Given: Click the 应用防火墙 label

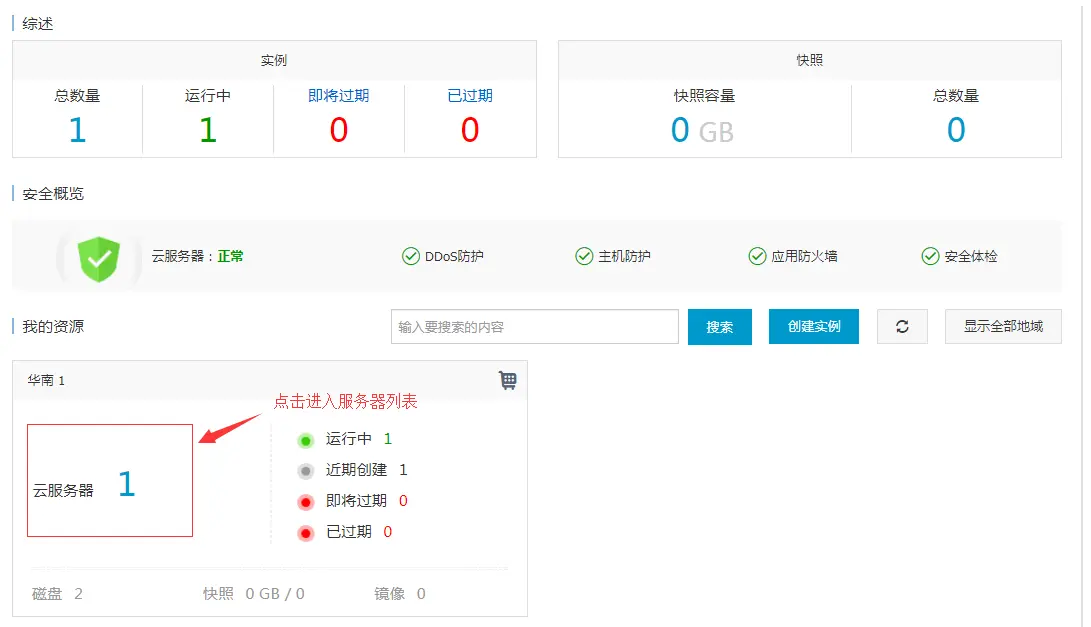Looking at the screenshot, I should click(x=804, y=256).
